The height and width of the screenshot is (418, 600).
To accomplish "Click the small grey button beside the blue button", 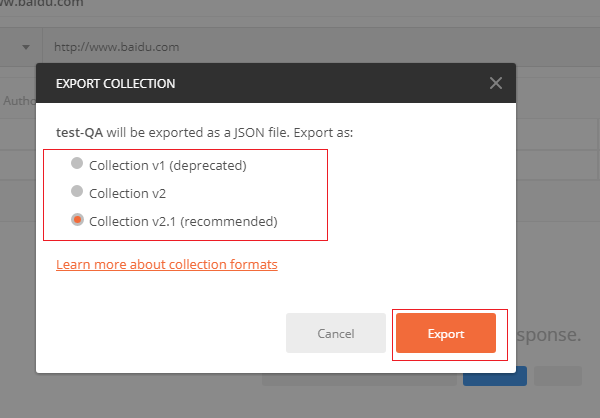I will pos(558,377).
